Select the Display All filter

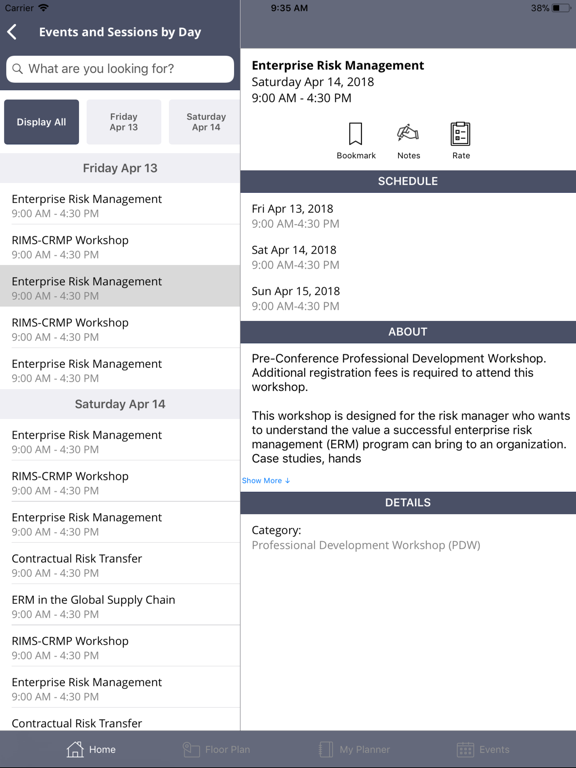tap(41, 122)
